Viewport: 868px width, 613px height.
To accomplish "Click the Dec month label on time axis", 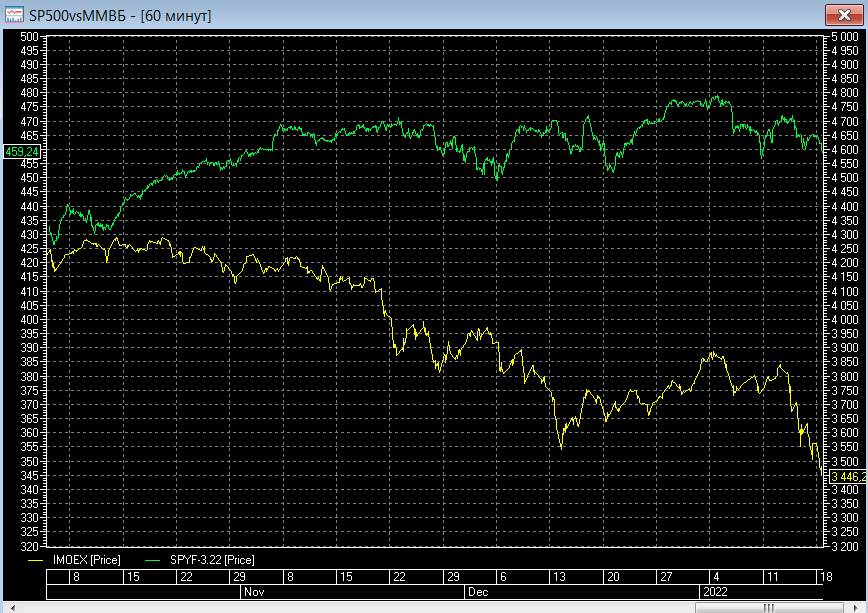I will click(478, 592).
